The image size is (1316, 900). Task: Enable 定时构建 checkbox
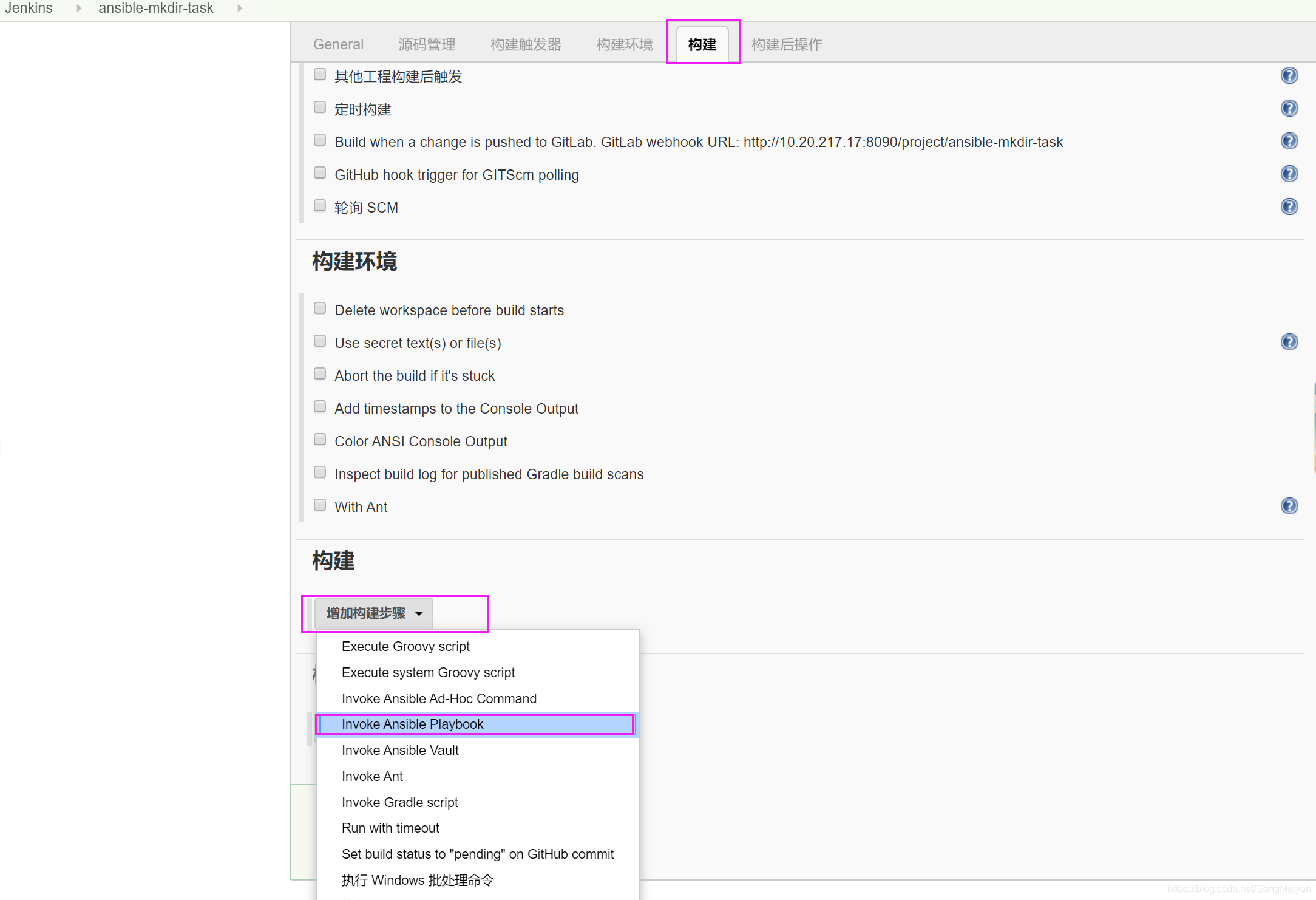point(320,107)
